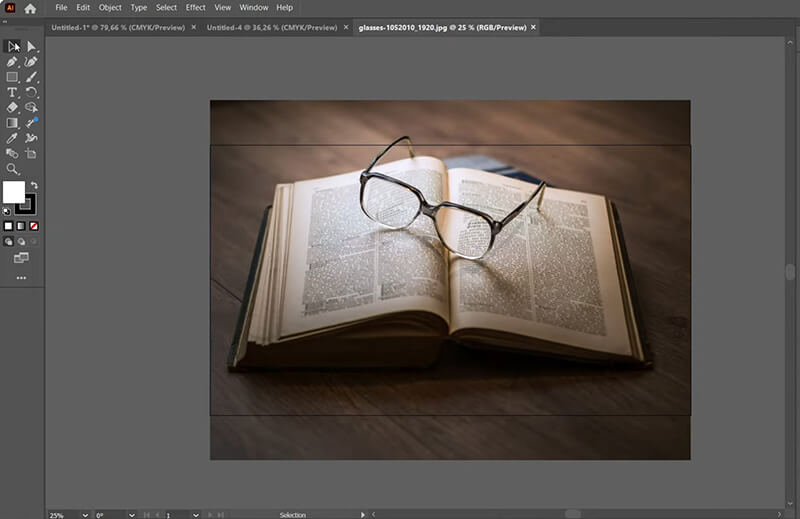This screenshot has width=800, height=519.
Task: Collapse the toolbar double-arrow at panel top
Action: (5, 22)
